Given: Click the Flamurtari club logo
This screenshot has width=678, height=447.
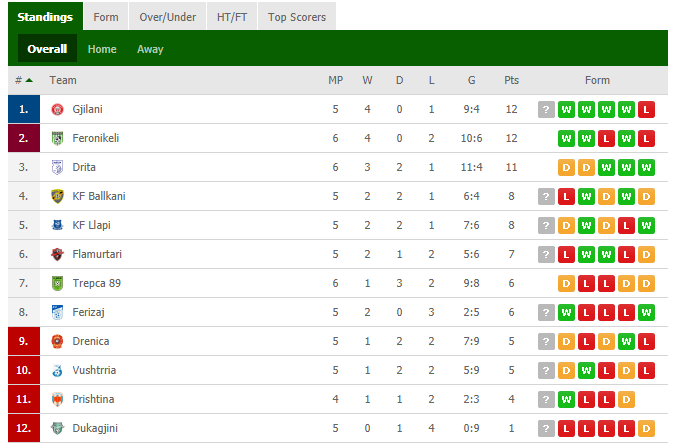Looking at the screenshot, I should coord(57,254).
